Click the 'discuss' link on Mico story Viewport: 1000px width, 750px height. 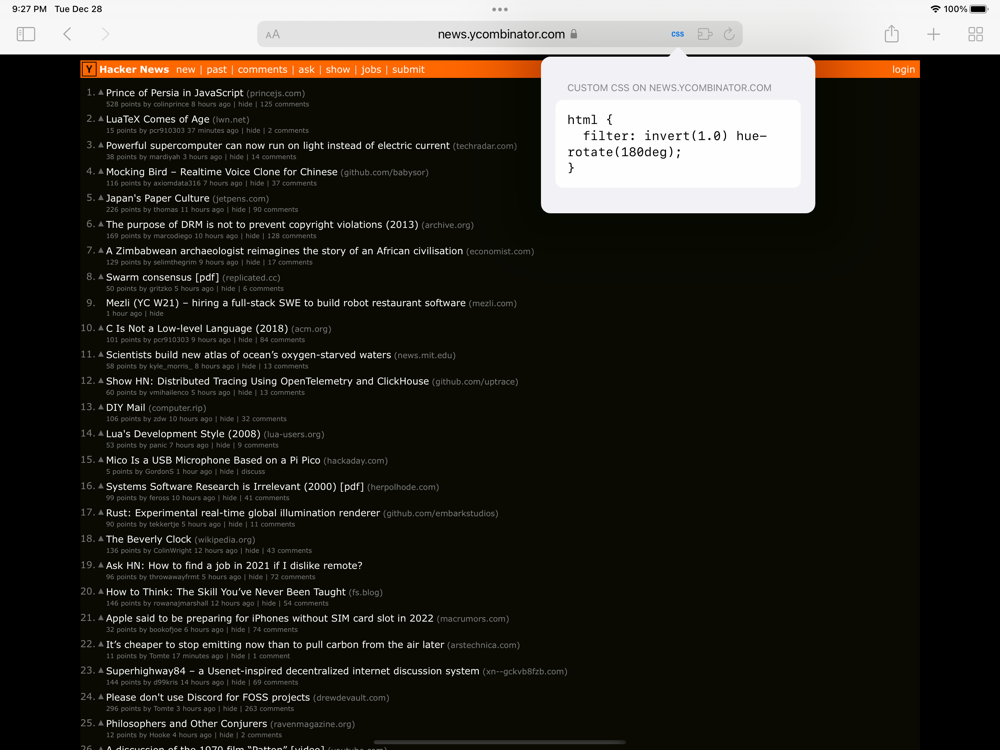253,471
